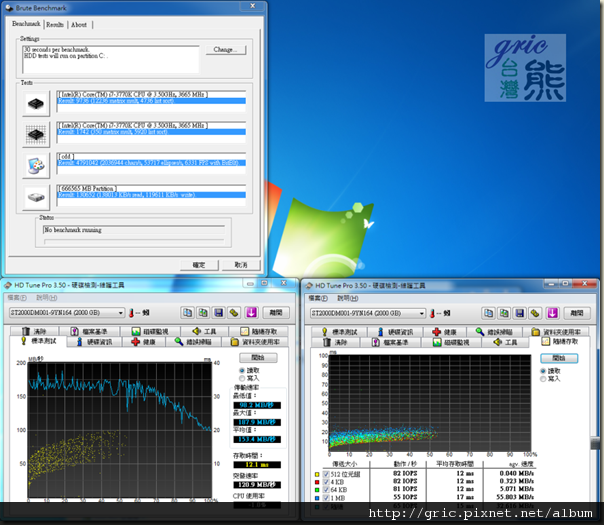Open 磁碟監視 disk monitor tab in left HD Tune
This screenshot has width=604, height=525.
point(150,331)
